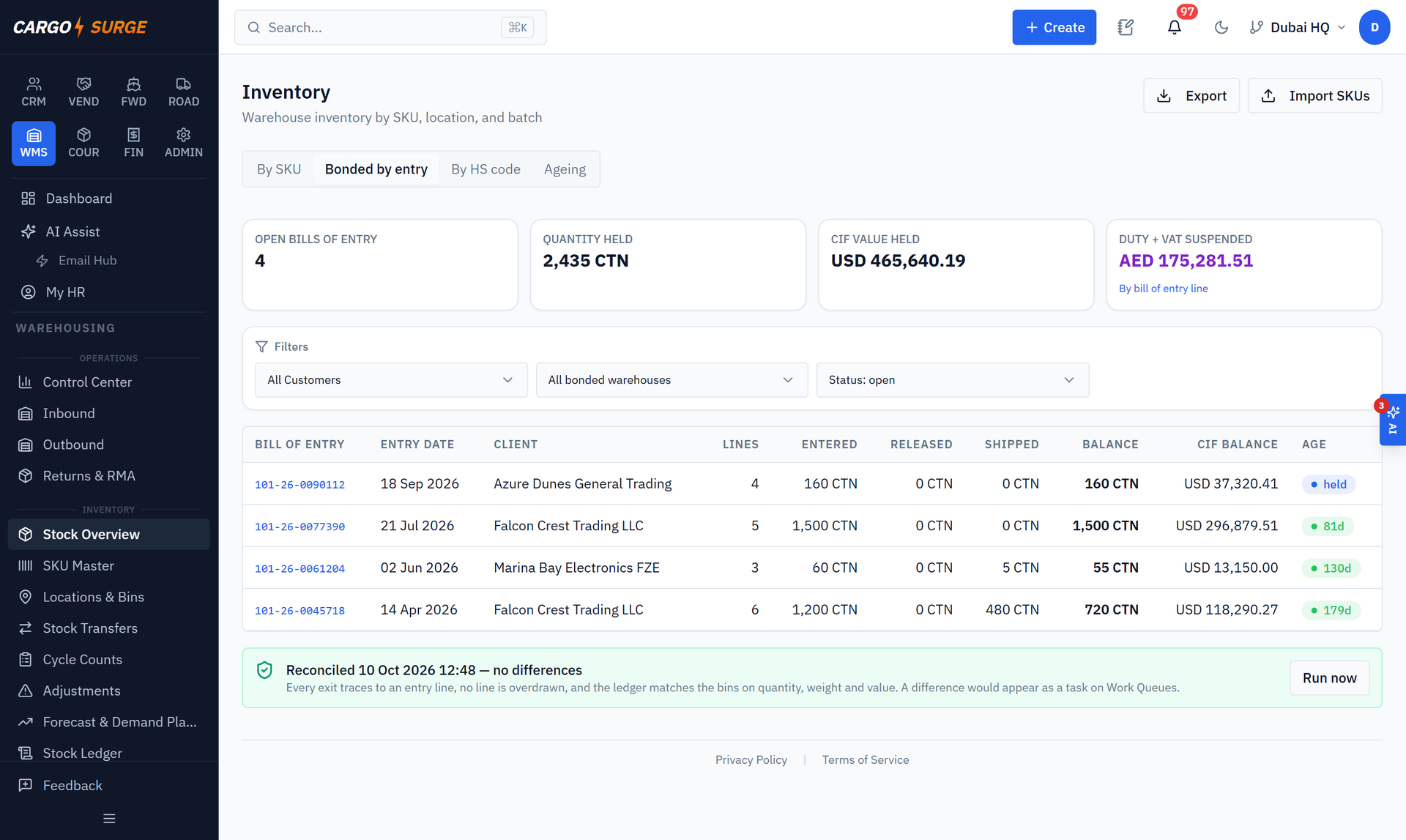Click the Export button
The width and height of the screenshot is (1406, 840).
pyautogui.click(x=1191, y=96)
